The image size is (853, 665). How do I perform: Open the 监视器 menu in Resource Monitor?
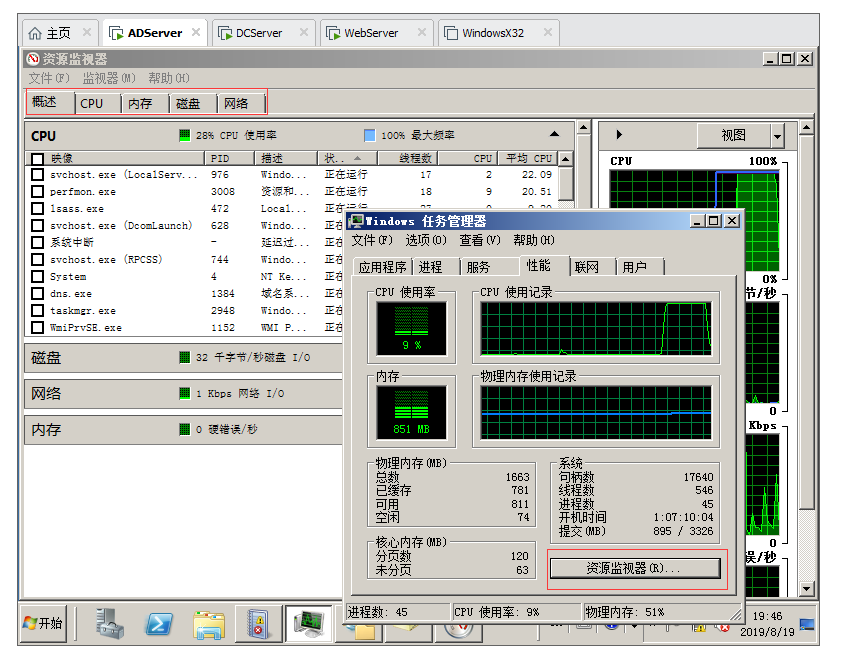[108, 78]
